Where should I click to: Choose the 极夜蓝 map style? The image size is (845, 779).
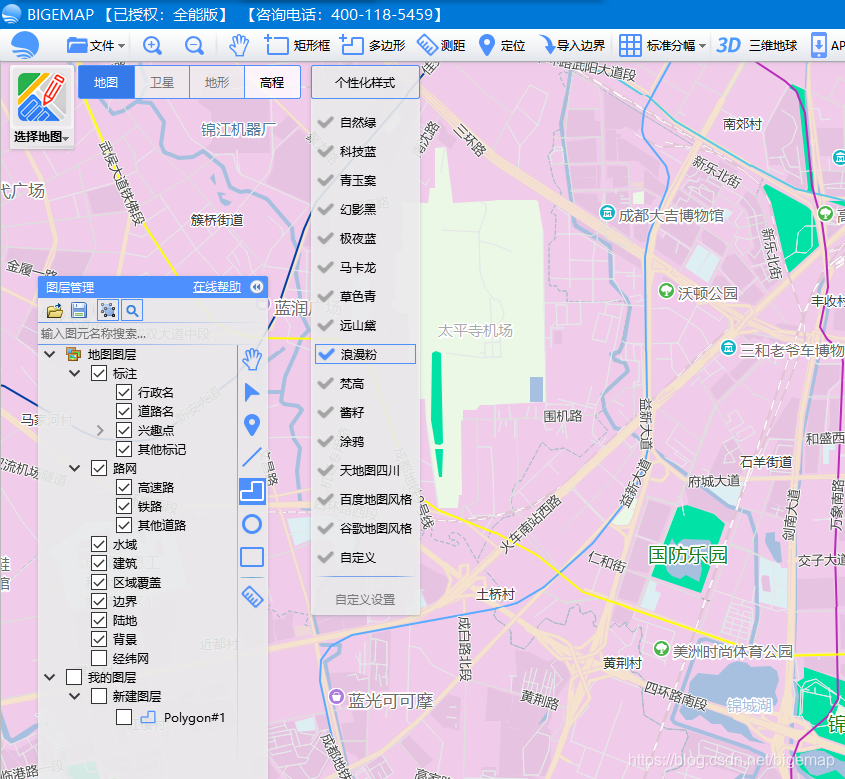pos(365,239)
